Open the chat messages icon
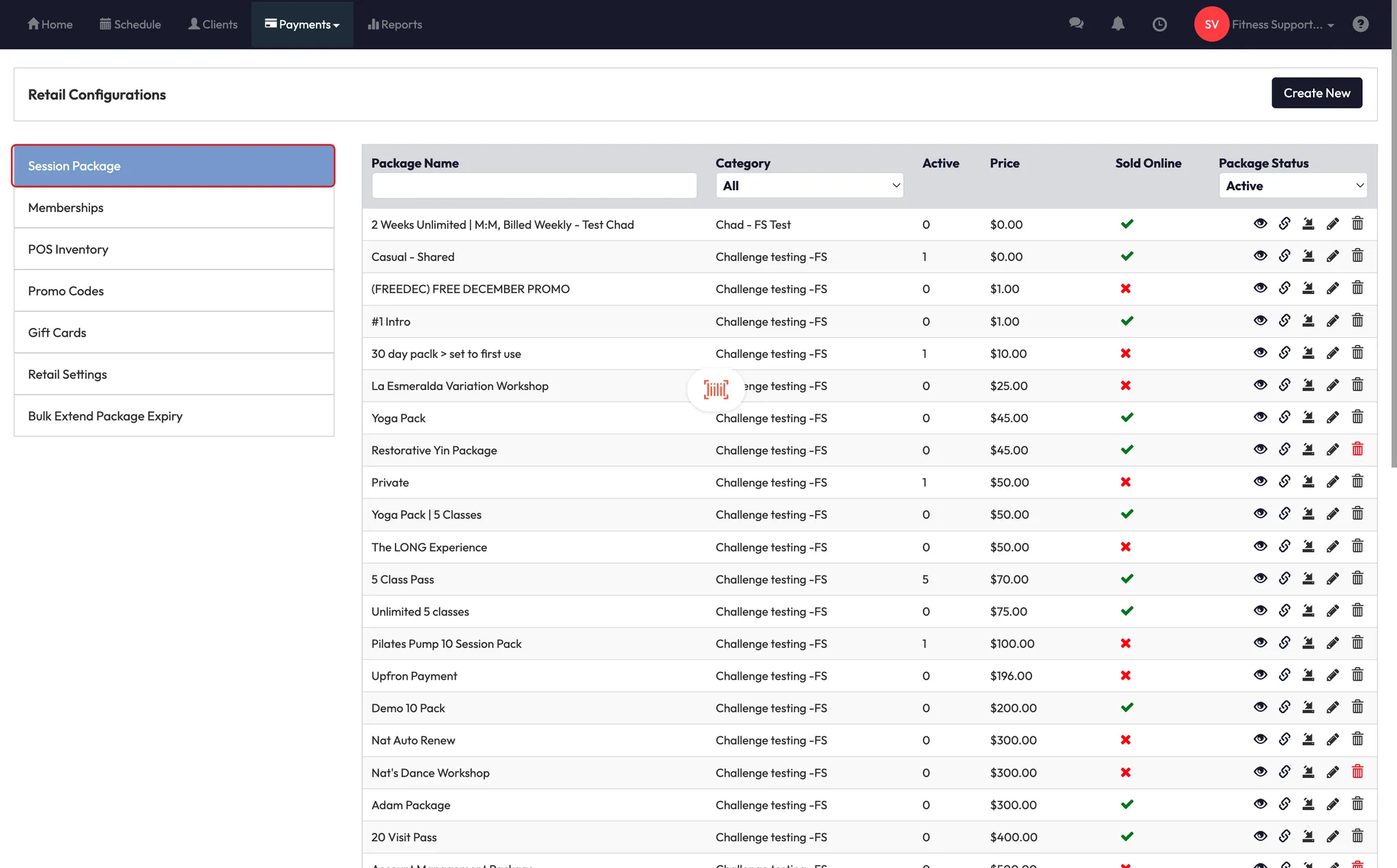The width and height of the screenshot is (1397, 868). coord(1076,25)
